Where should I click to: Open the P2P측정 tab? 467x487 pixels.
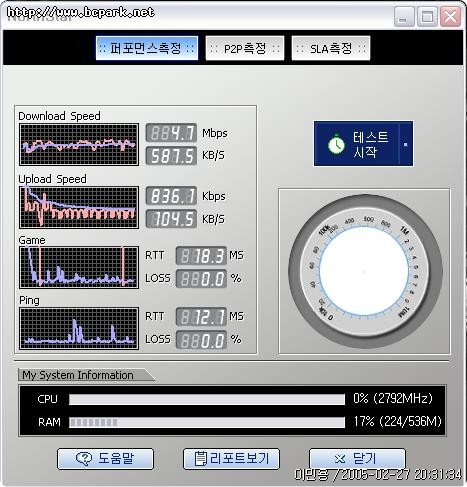click(245, 48)
